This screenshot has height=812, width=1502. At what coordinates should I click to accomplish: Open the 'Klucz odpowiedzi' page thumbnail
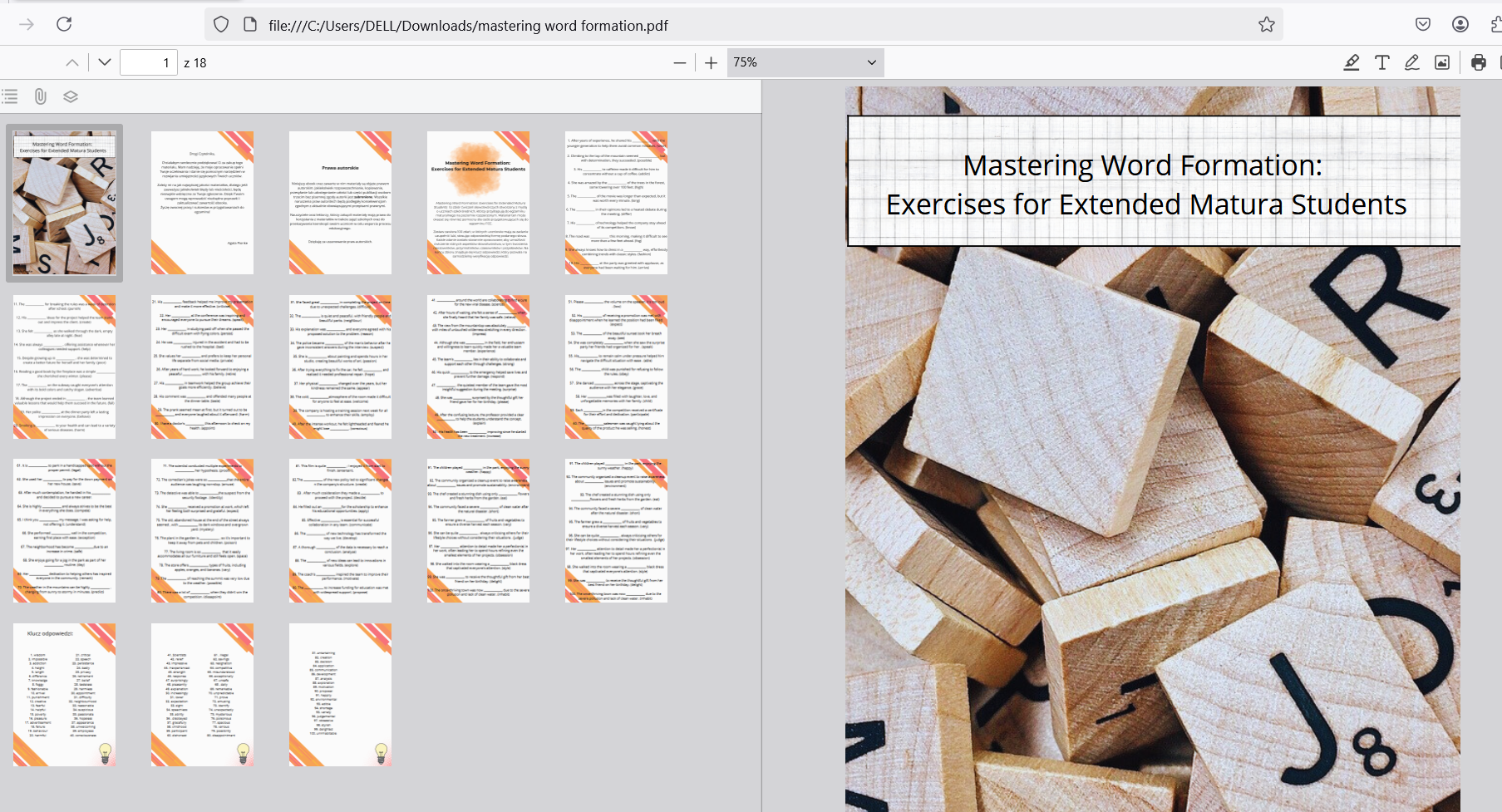click(64, 695)
